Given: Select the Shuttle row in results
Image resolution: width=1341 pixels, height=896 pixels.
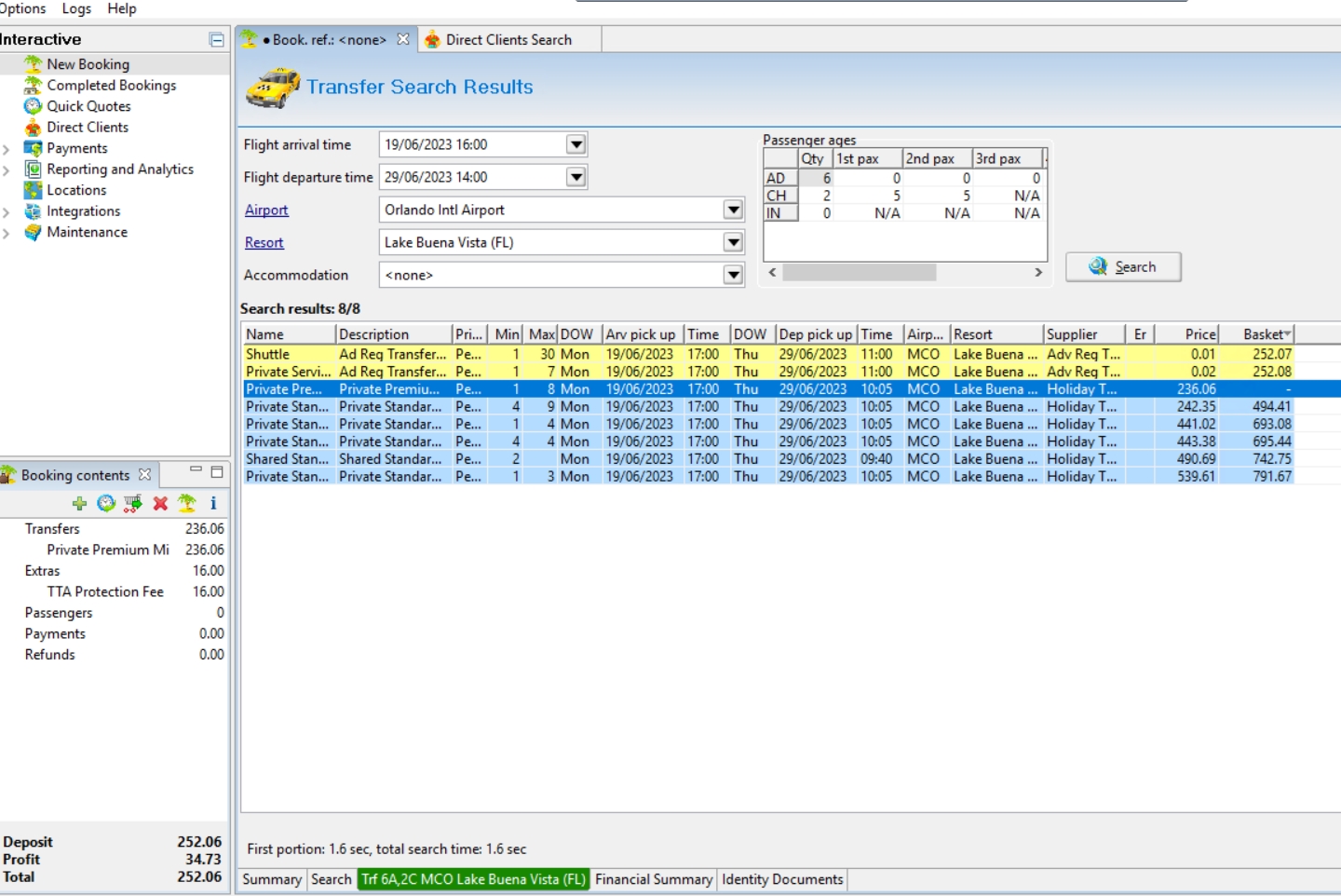Looking at the screenshot, I should click(268, 355).
